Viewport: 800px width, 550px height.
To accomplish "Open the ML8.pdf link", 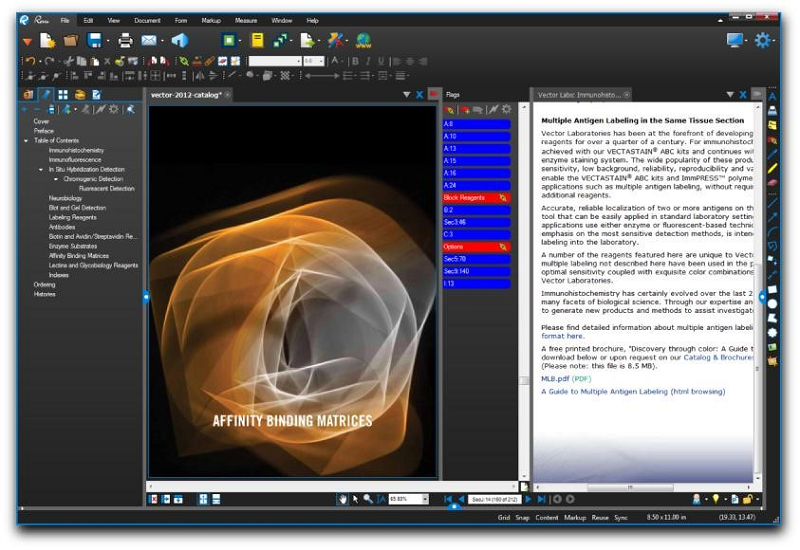I will coord(555,379).
